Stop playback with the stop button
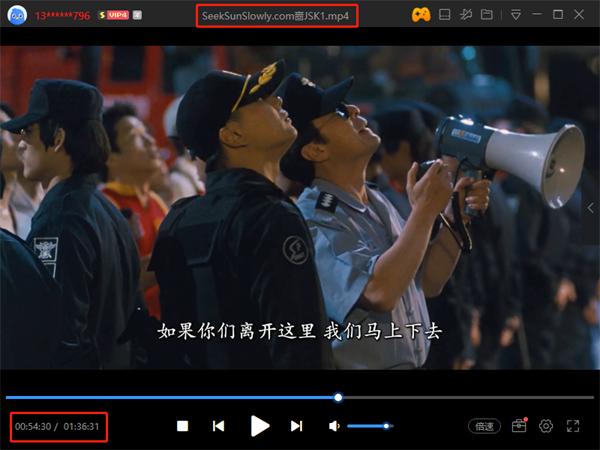 183,426
